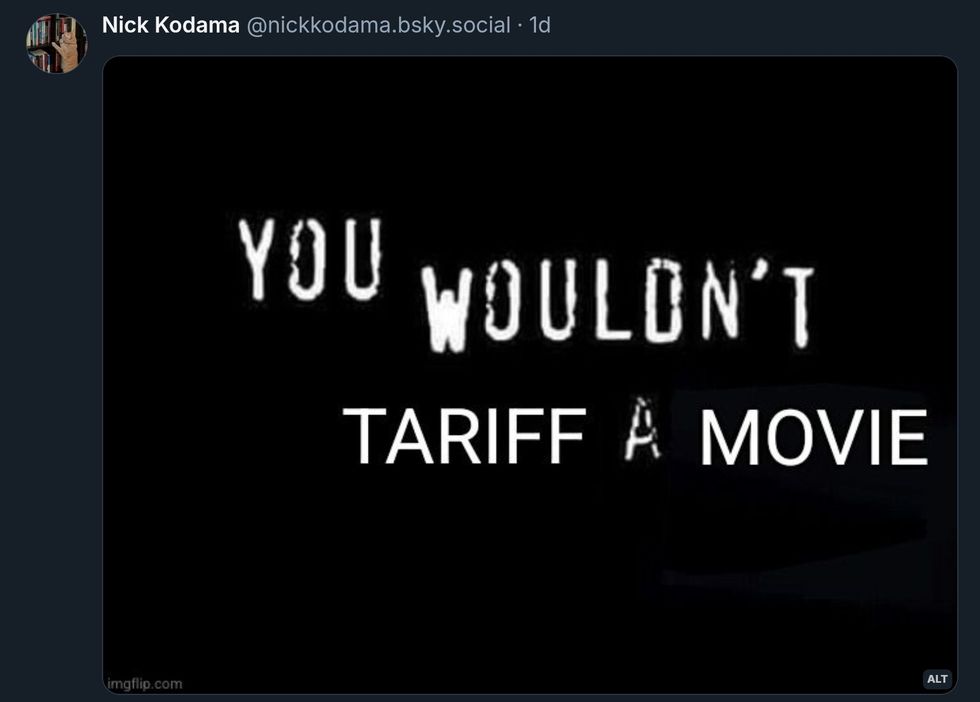
Task: Click the final T in WOULDN'T
Action: [x=793, y=306]
